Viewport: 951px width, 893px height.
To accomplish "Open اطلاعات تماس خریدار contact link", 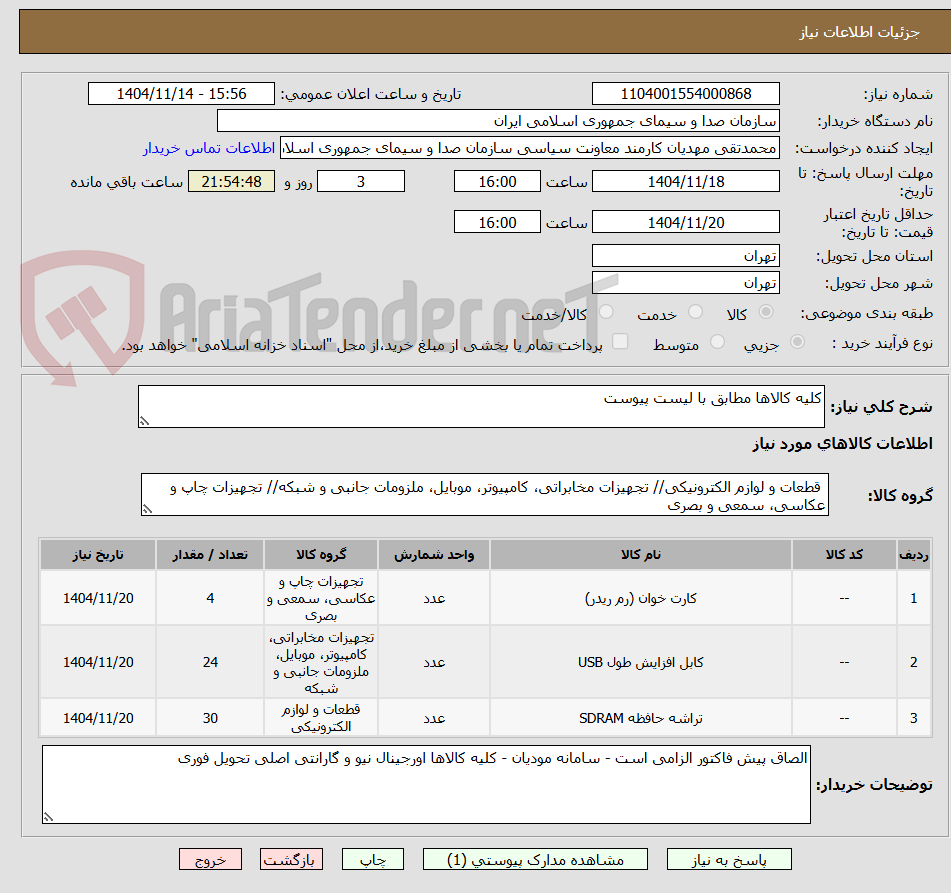I will click(x=209, y=148).
